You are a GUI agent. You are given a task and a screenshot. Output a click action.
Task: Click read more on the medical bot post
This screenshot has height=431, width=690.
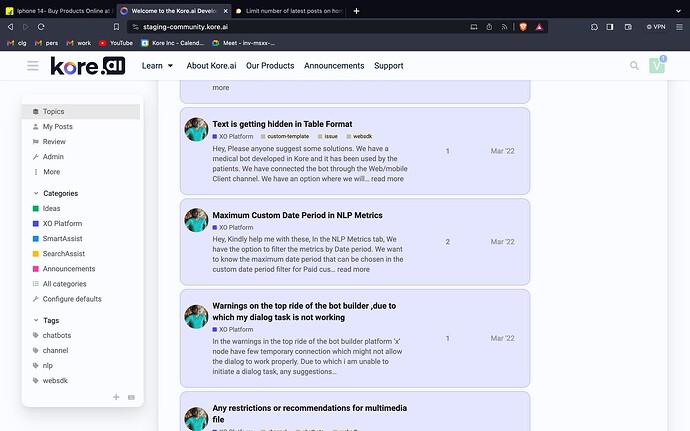(x=387, y=179)
